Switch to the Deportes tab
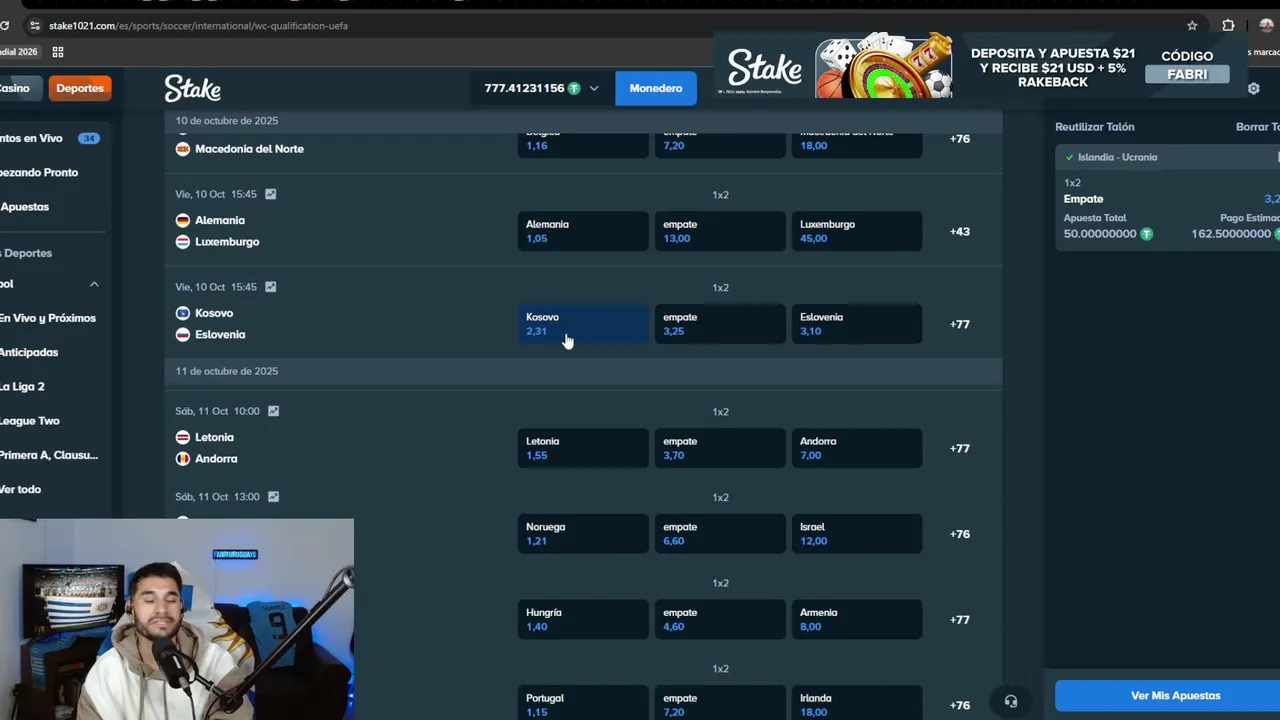Screen dimensions: 1280x720 pyautogui.click(x=80, y=88)
